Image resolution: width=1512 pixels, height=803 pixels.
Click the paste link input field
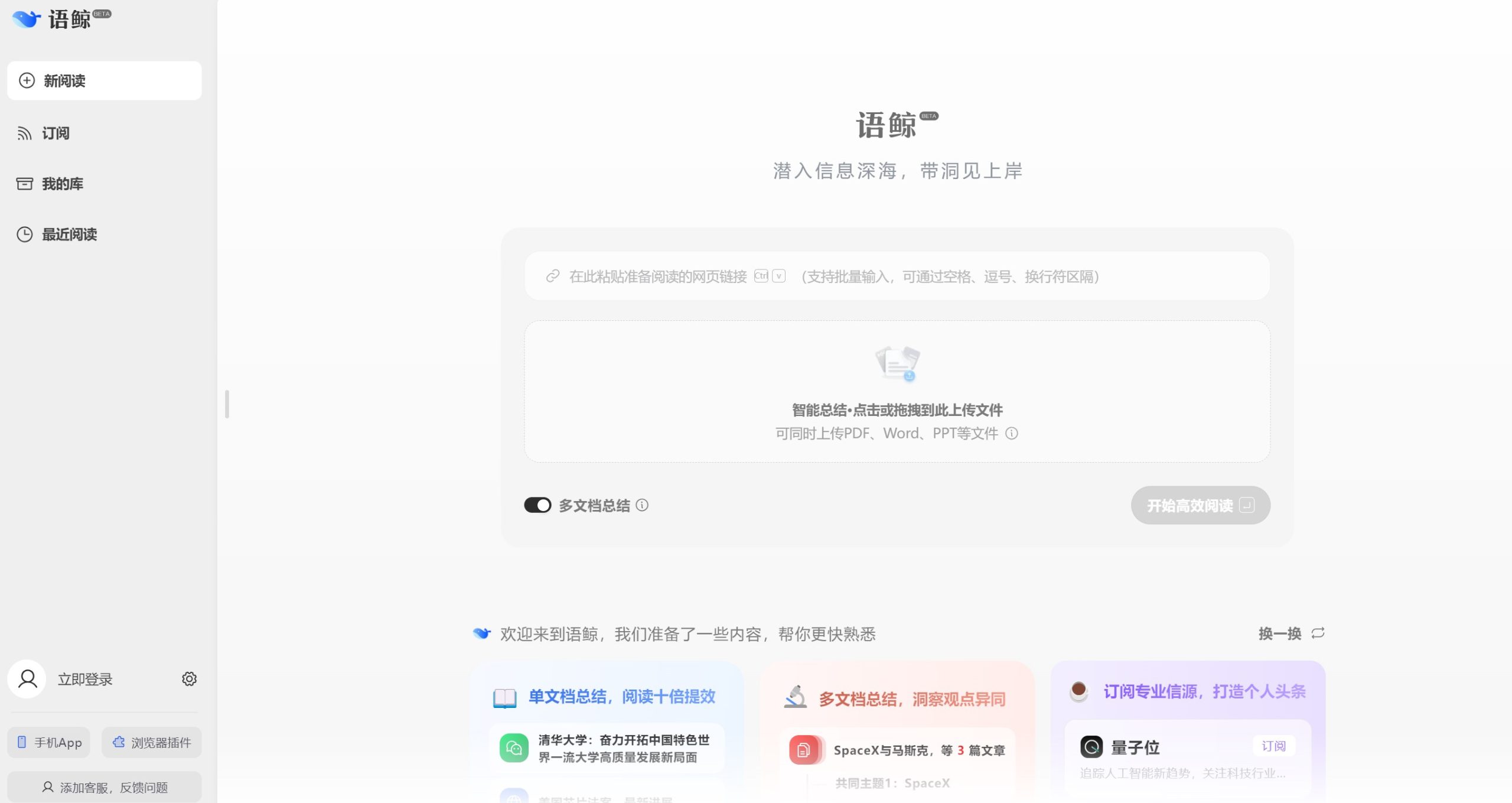827,275
